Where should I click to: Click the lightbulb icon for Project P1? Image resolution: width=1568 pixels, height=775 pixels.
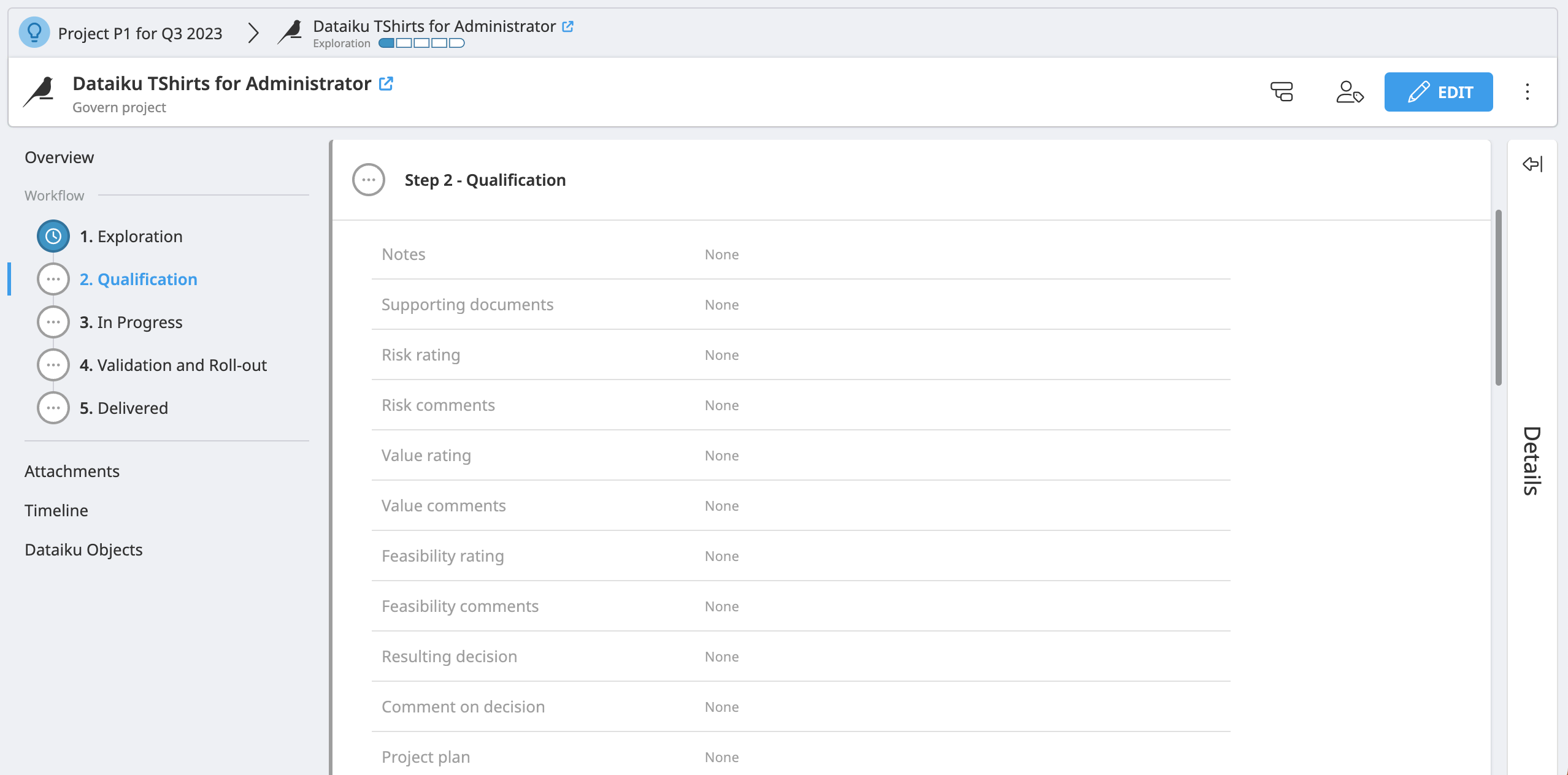[x=34, y=32]
